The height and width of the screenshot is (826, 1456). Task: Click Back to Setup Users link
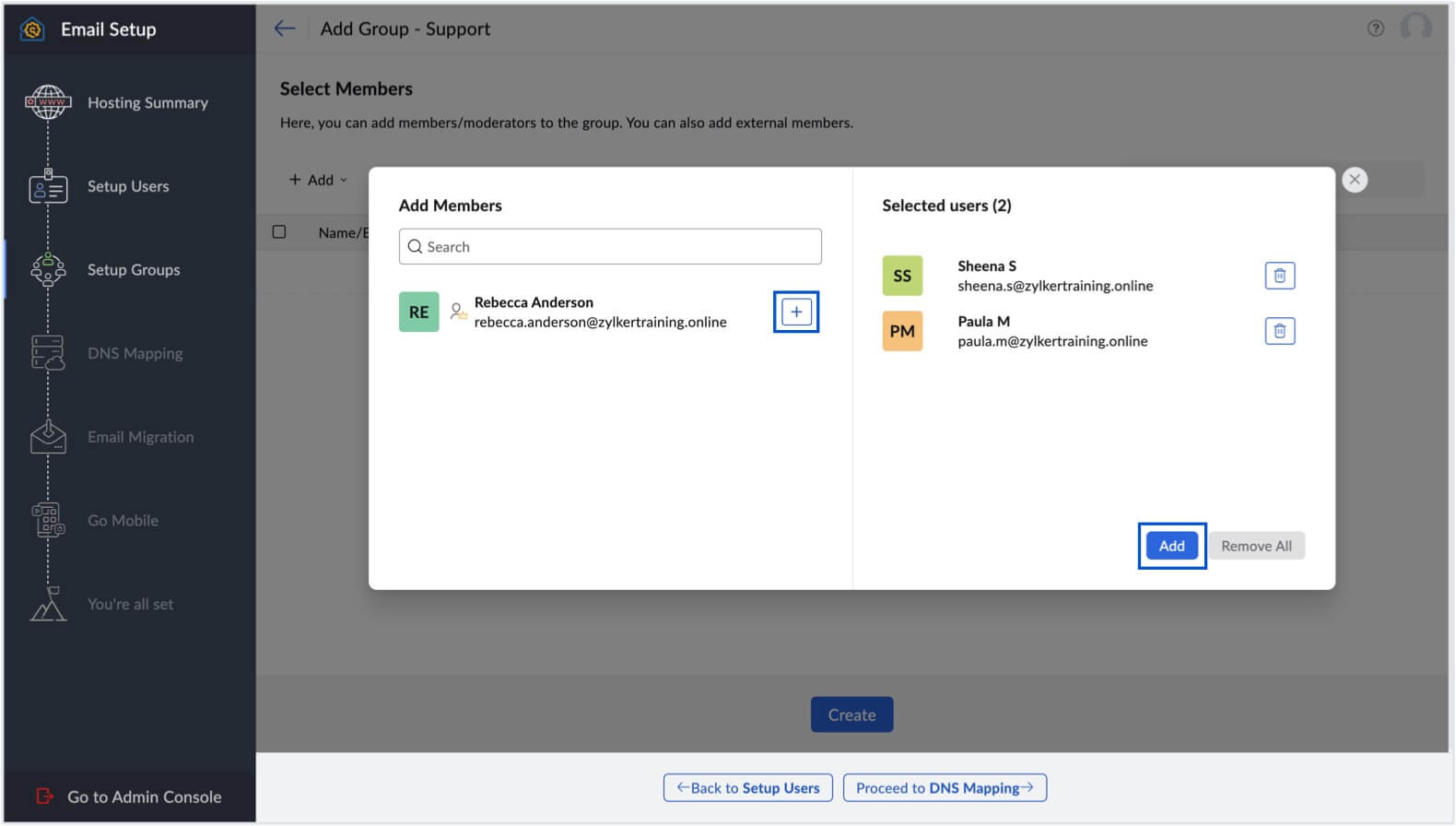pos(747,788)
